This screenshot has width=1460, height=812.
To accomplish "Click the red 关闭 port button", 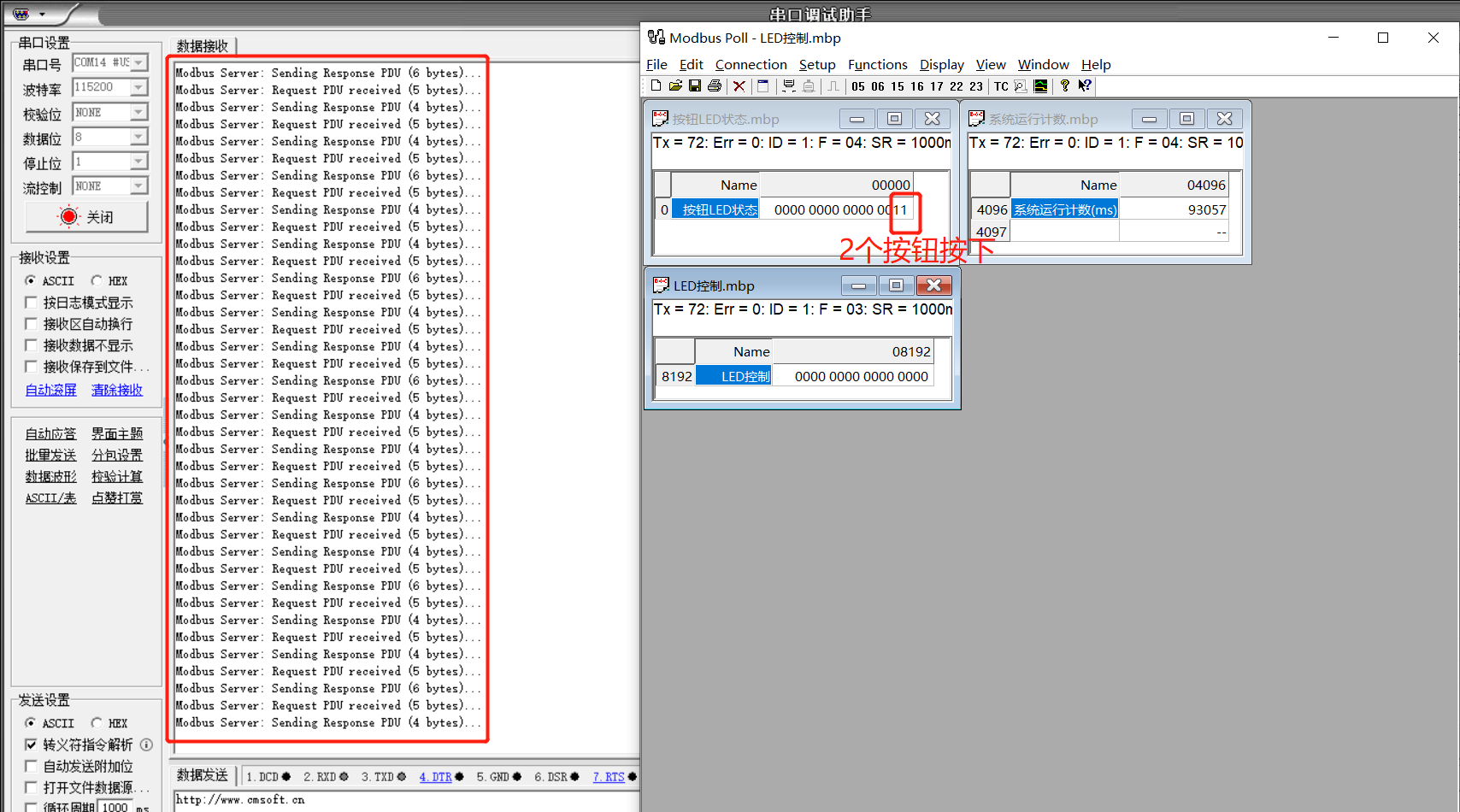I will 86,217.
